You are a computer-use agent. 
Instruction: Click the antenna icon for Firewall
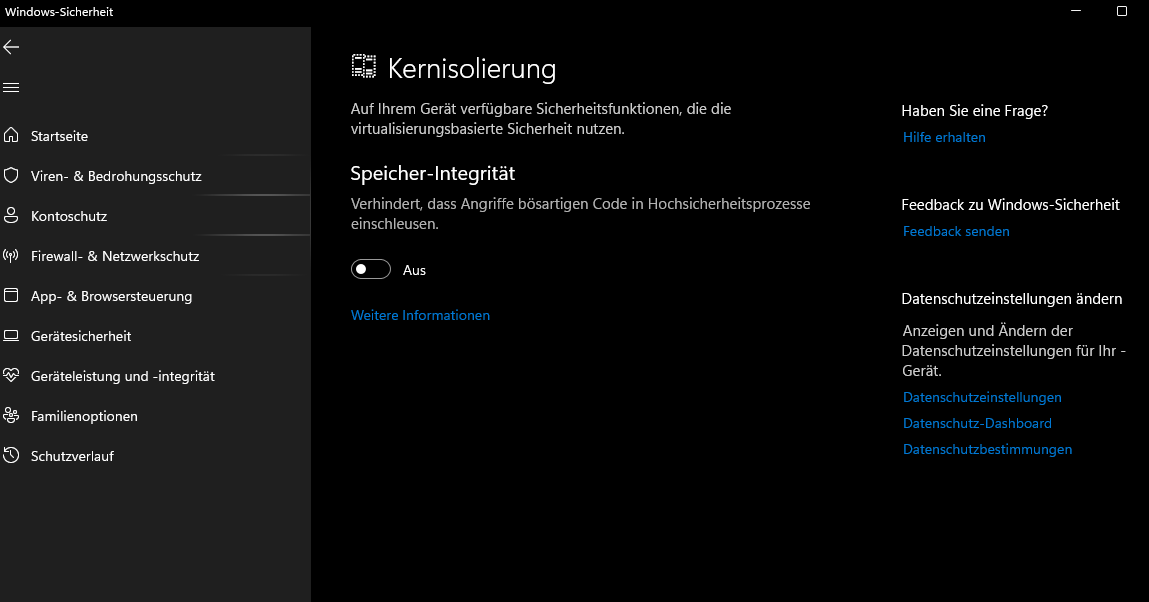pyautogui.click(x=11, y=256)
